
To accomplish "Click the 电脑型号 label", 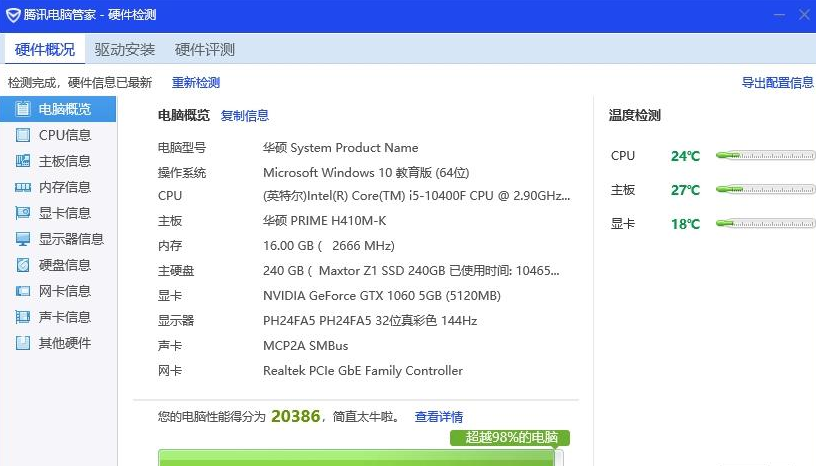I will (x=182, y=148).
